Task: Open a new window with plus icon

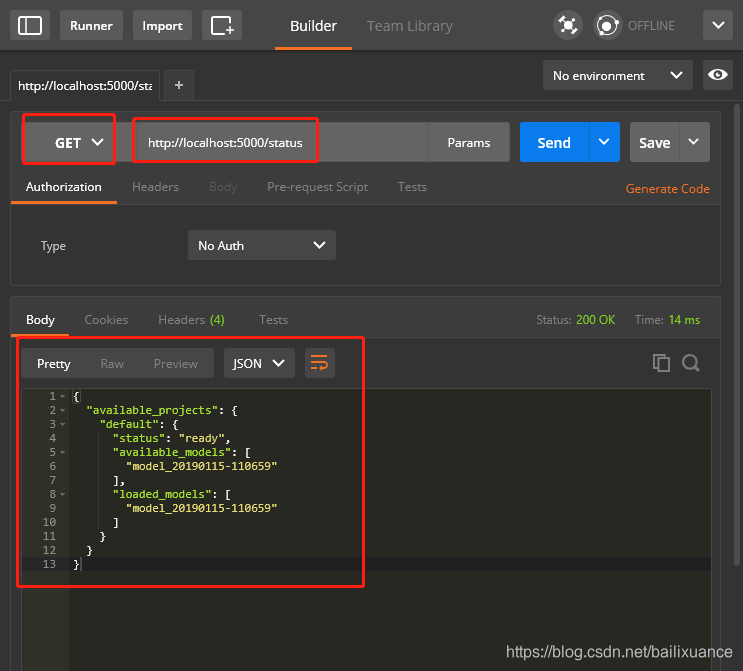Action: pos(222,25)
